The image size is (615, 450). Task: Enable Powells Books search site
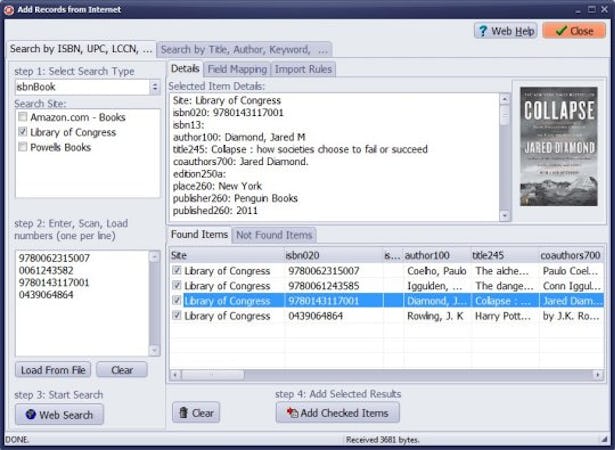[23, 147]
